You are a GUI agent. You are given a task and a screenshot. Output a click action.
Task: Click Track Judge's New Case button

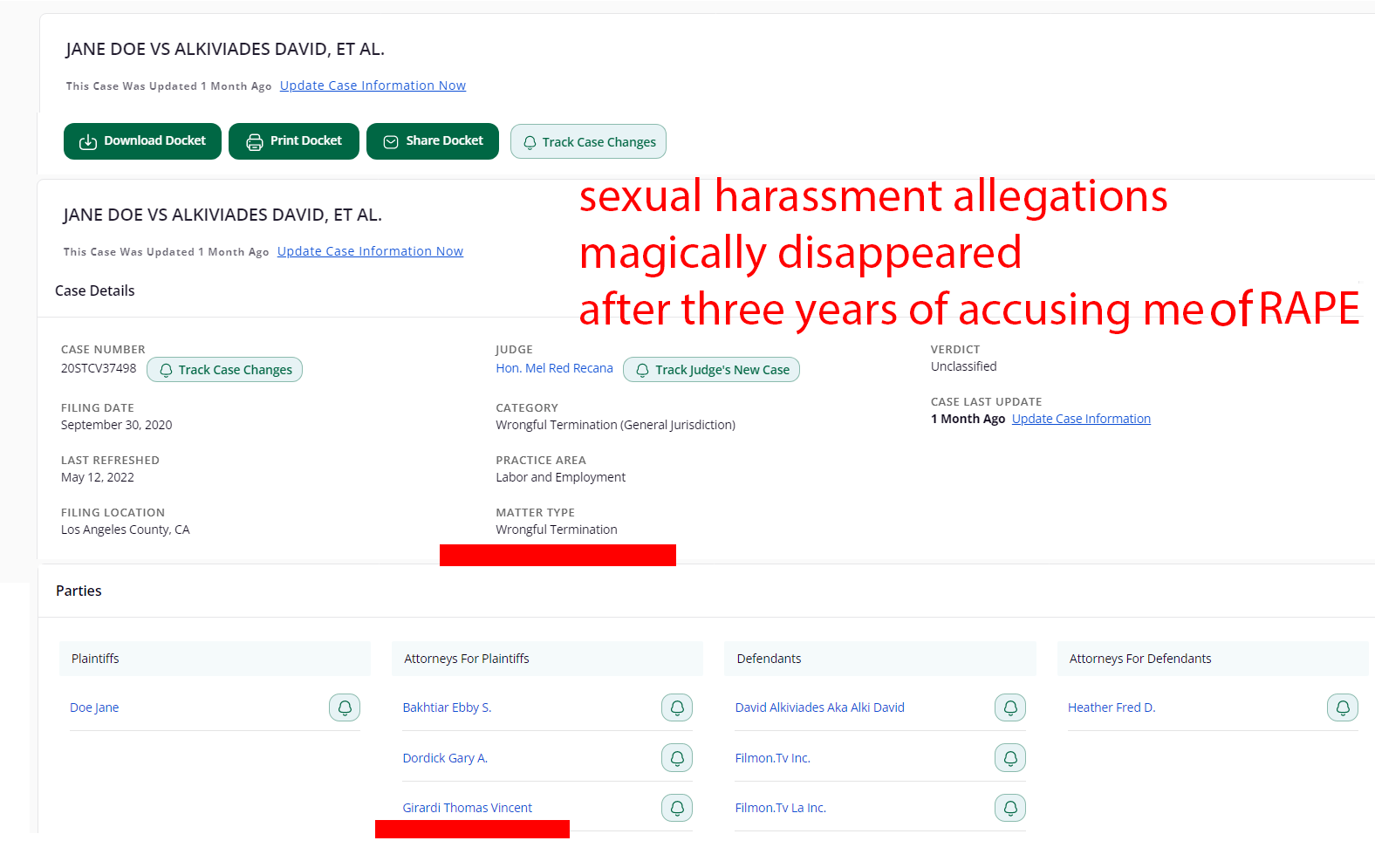tap(711, 370)
